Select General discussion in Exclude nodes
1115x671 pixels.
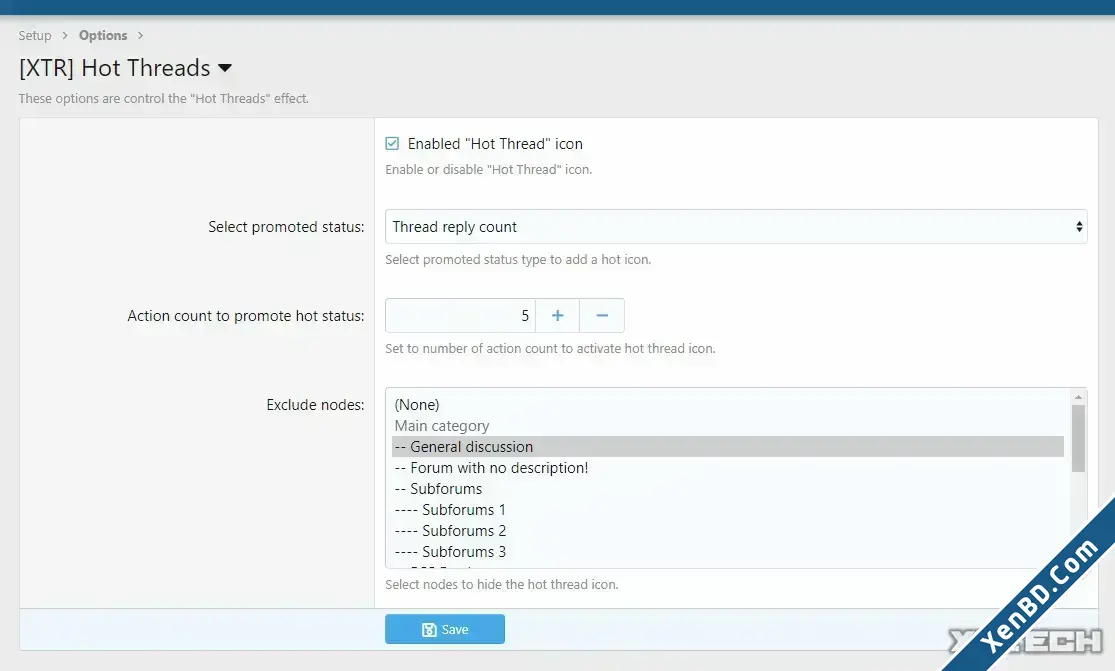(x=727, y=446)
